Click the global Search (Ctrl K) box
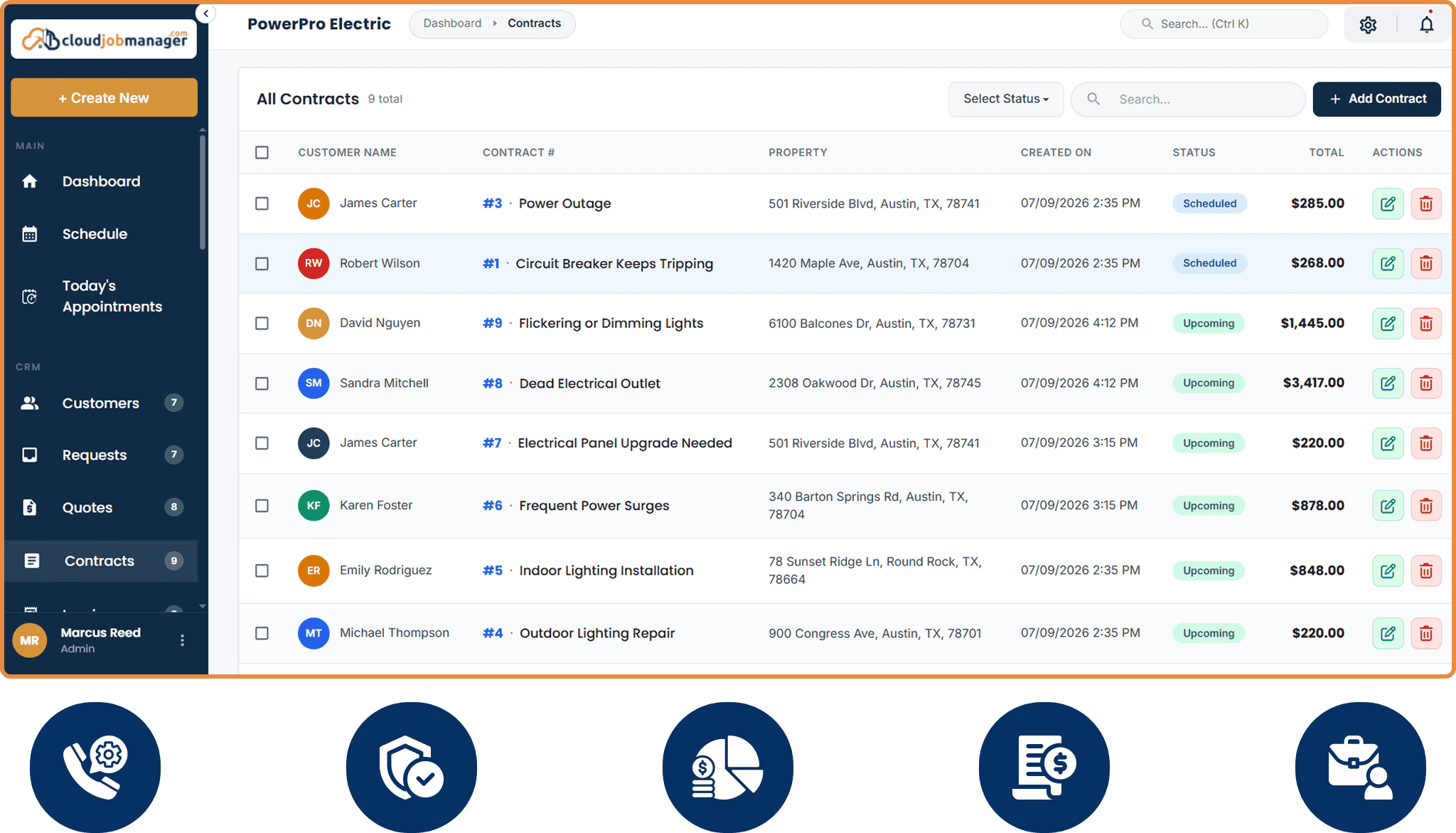Image resolution: width=1456 pixels, height=833 pixels. pos(1224,24)
